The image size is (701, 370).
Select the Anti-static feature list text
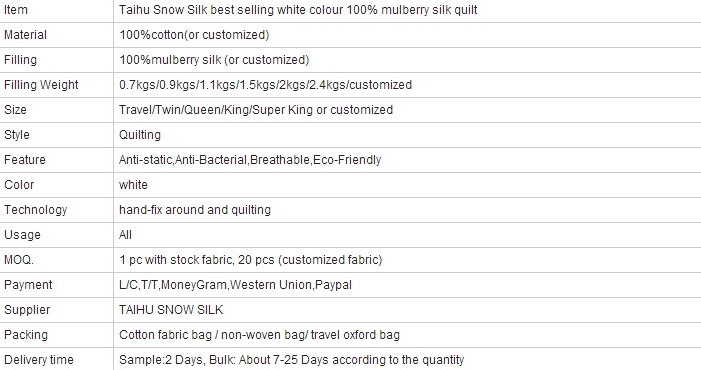click(250, 160)
